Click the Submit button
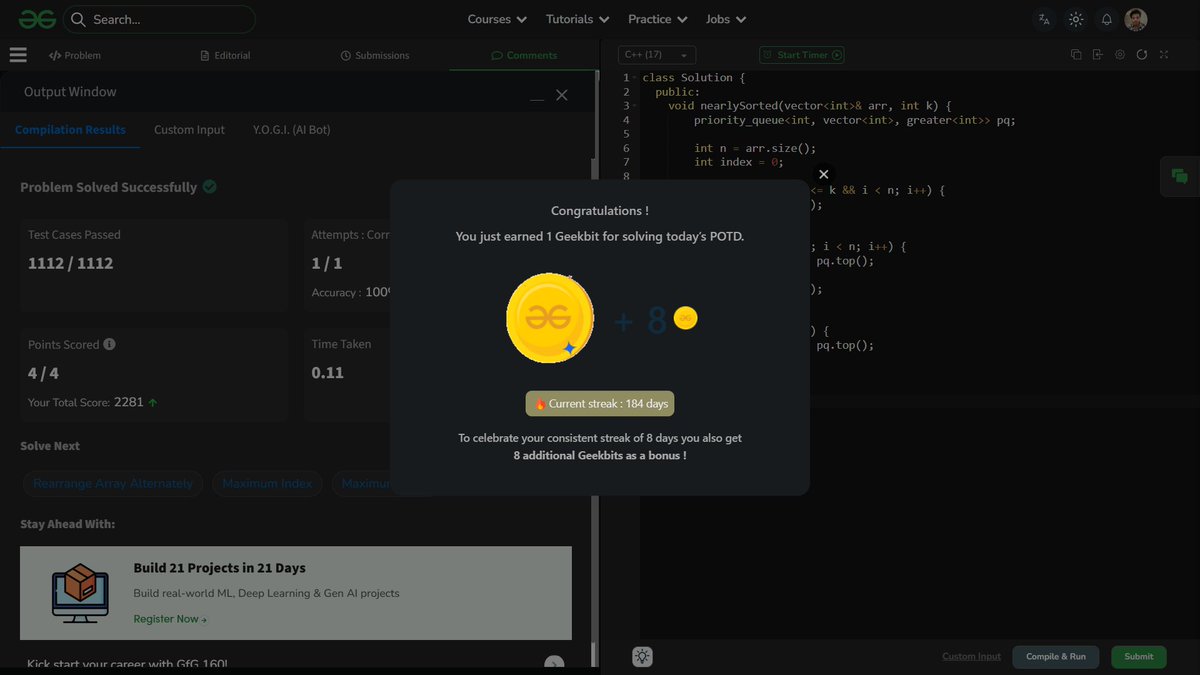Screen dimensions: 1200x675 pos(1138,657)
